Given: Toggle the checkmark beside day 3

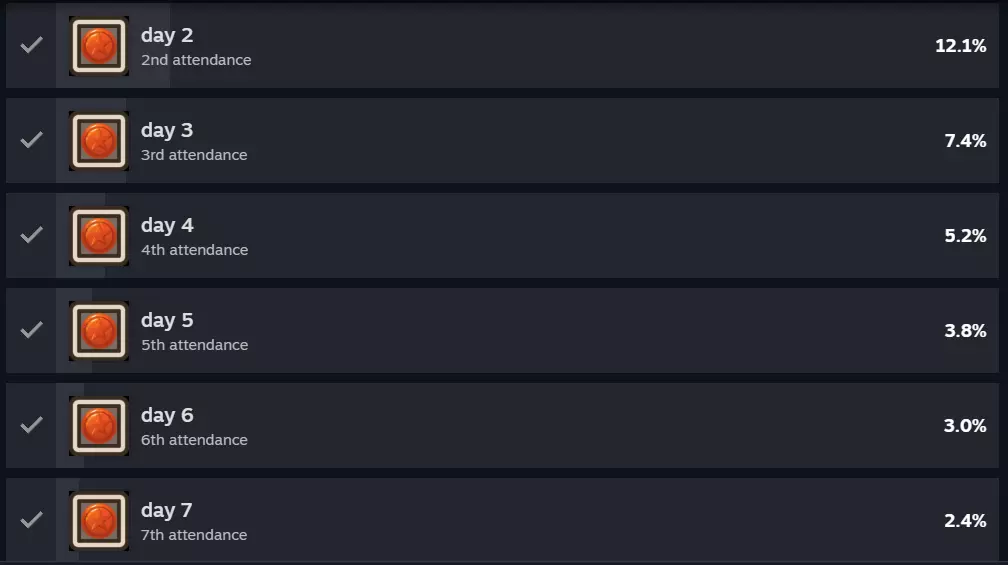Looking at the screenshot, I should [32, 140].
